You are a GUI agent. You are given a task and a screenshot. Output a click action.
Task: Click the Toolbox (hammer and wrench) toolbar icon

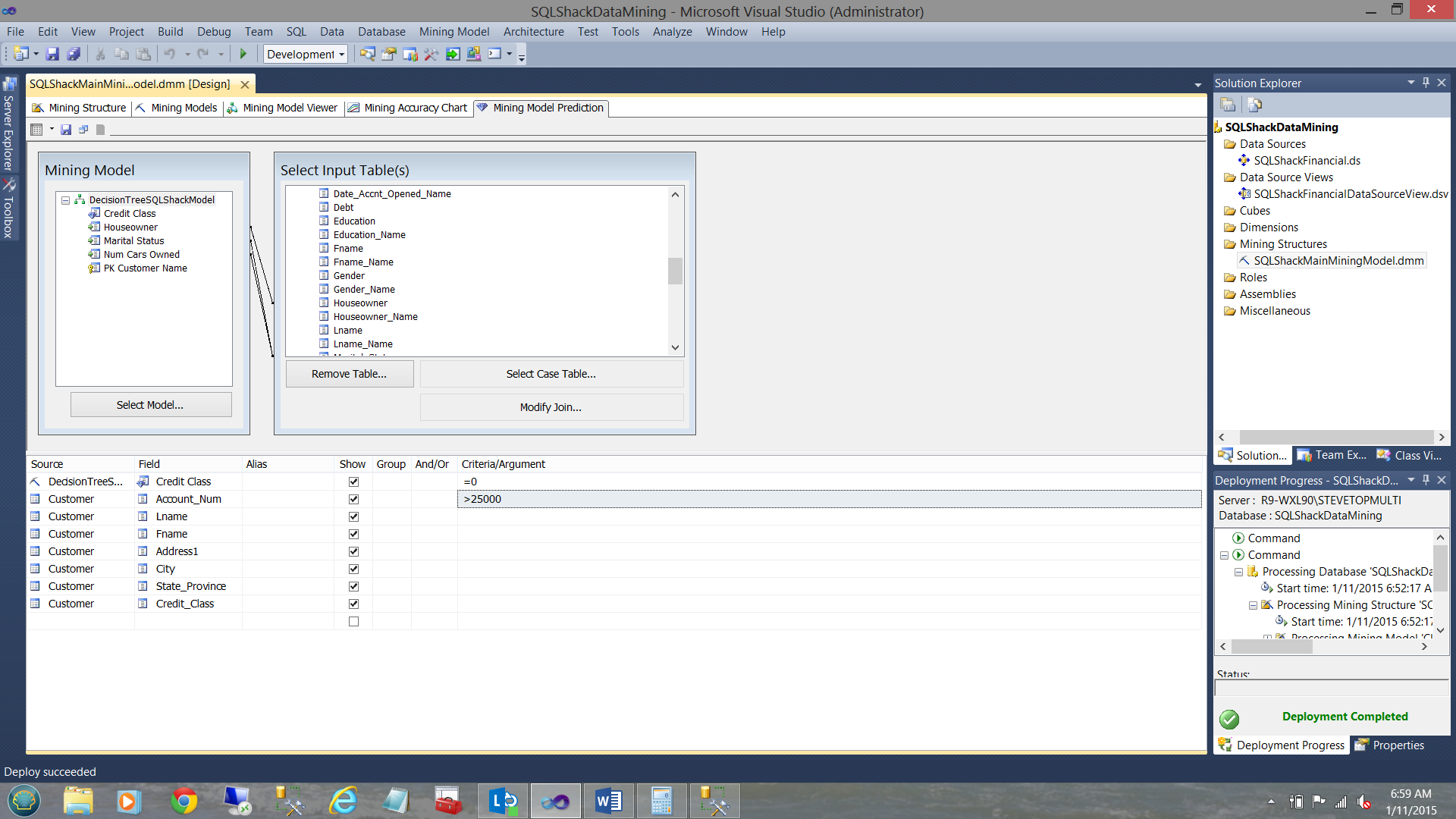[431, 54]
